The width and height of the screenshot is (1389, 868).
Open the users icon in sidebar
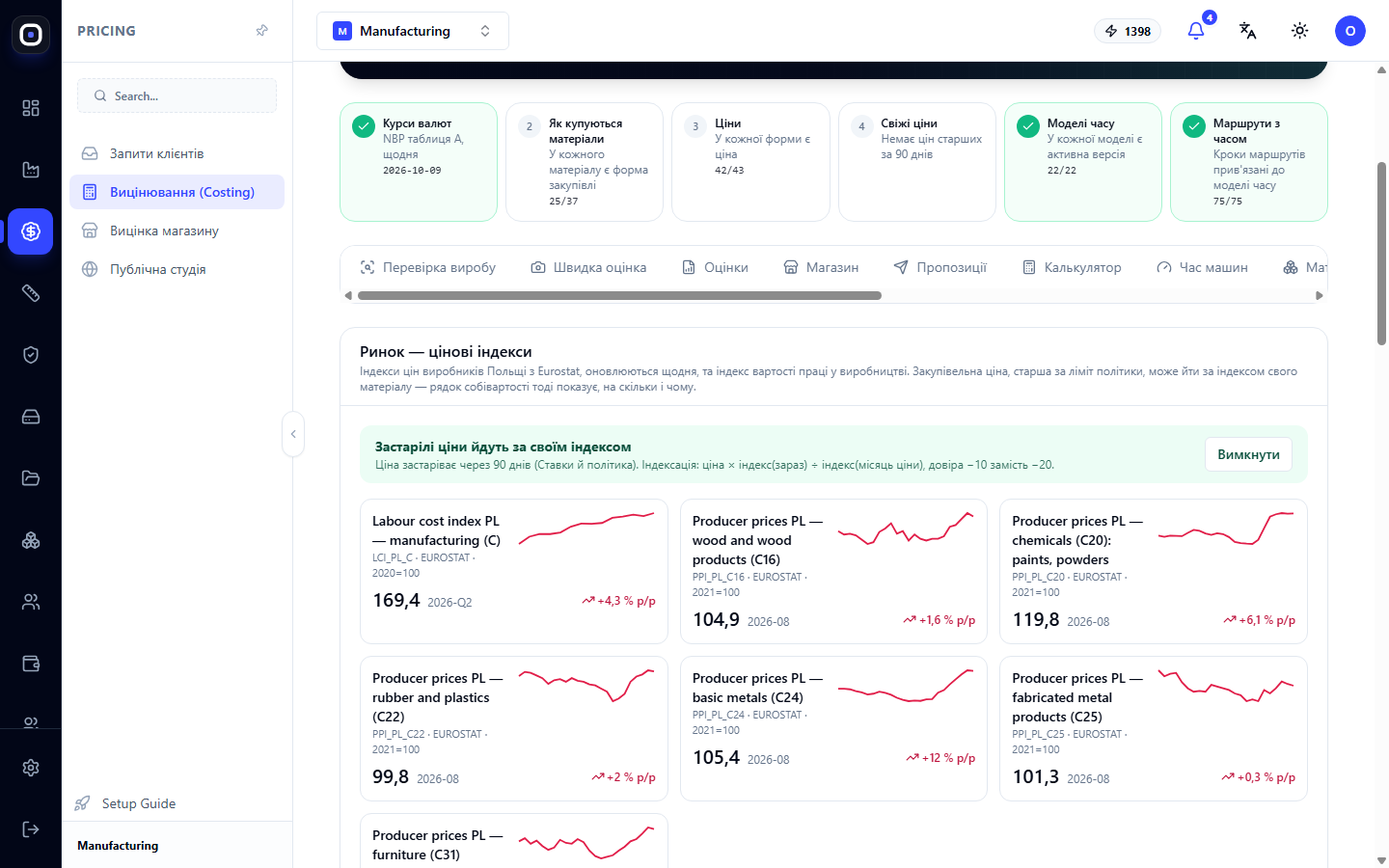tap(31, 602)
